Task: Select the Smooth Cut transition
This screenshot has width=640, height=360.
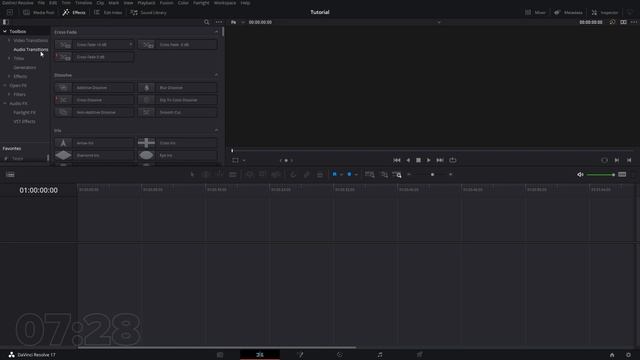Action: (x=178, y=112)
